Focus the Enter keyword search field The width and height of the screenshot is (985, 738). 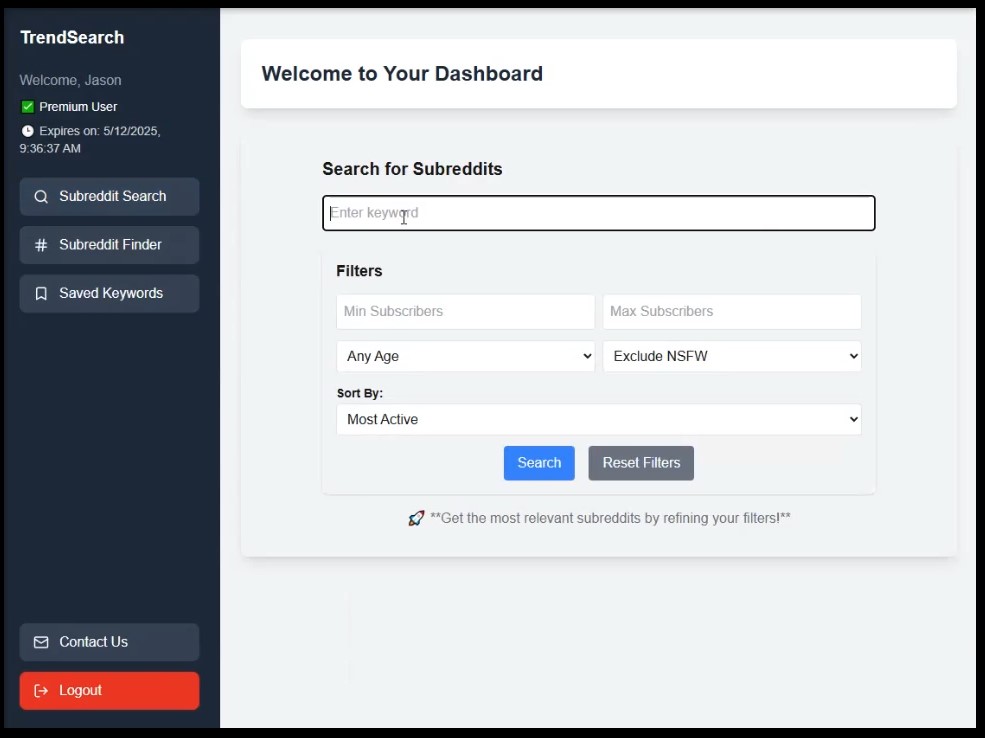click(599, 213)
